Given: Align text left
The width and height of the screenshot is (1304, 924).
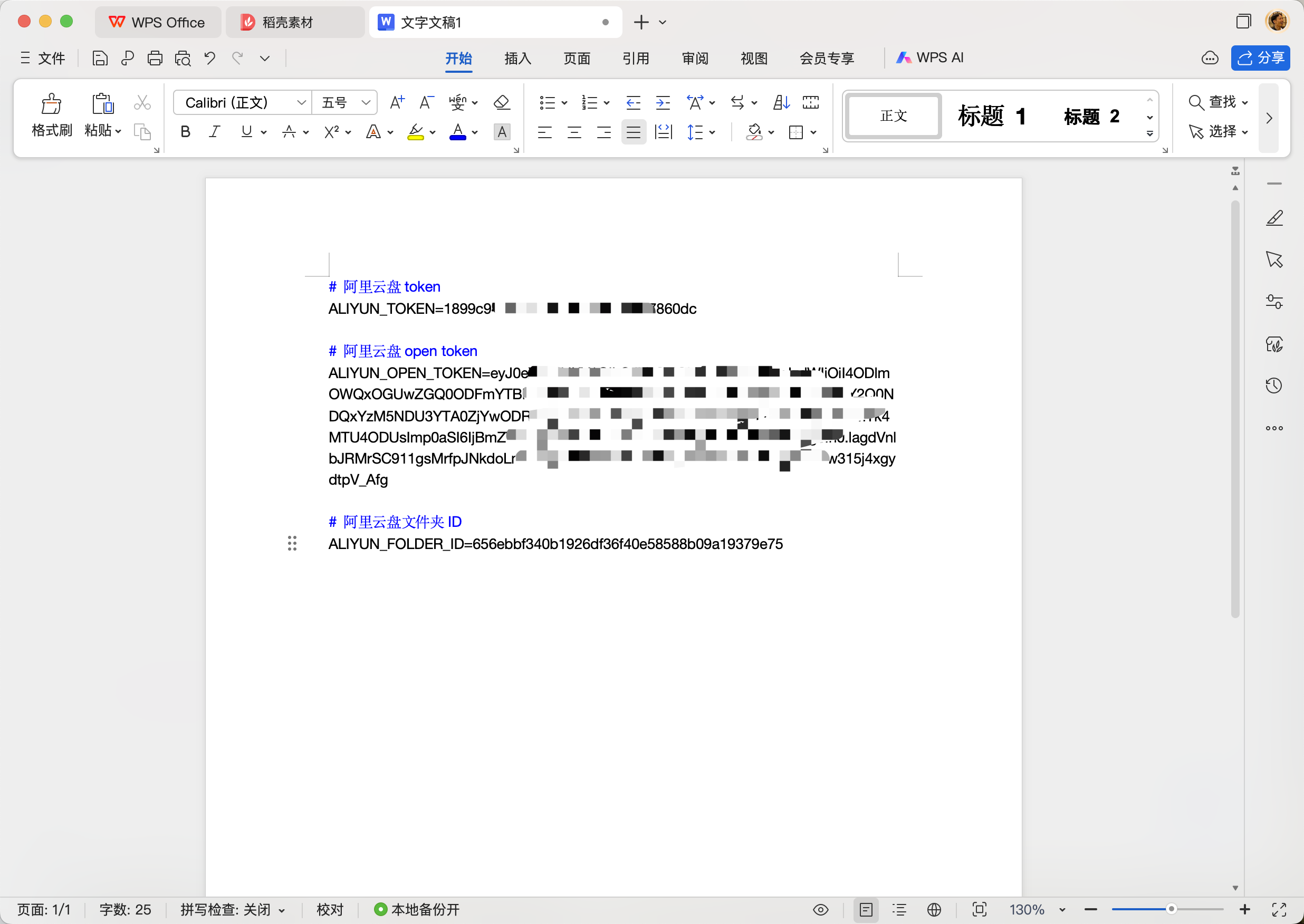Looking at the screenshot, I should point(544,132).
